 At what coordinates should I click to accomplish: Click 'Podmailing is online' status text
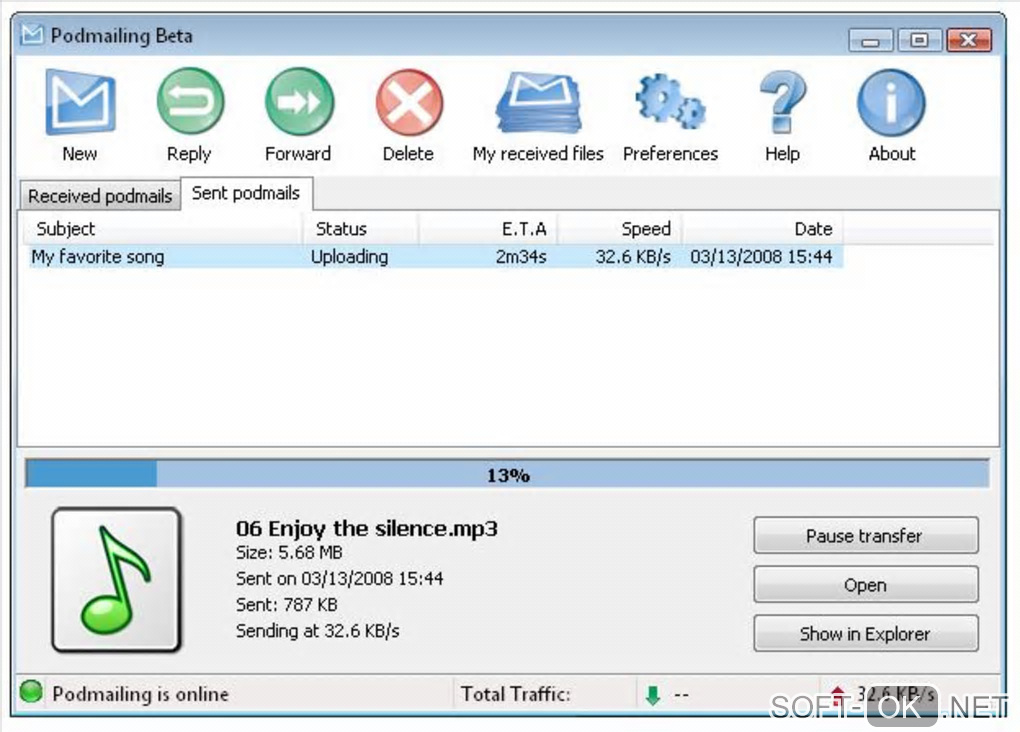coord(141,694)
